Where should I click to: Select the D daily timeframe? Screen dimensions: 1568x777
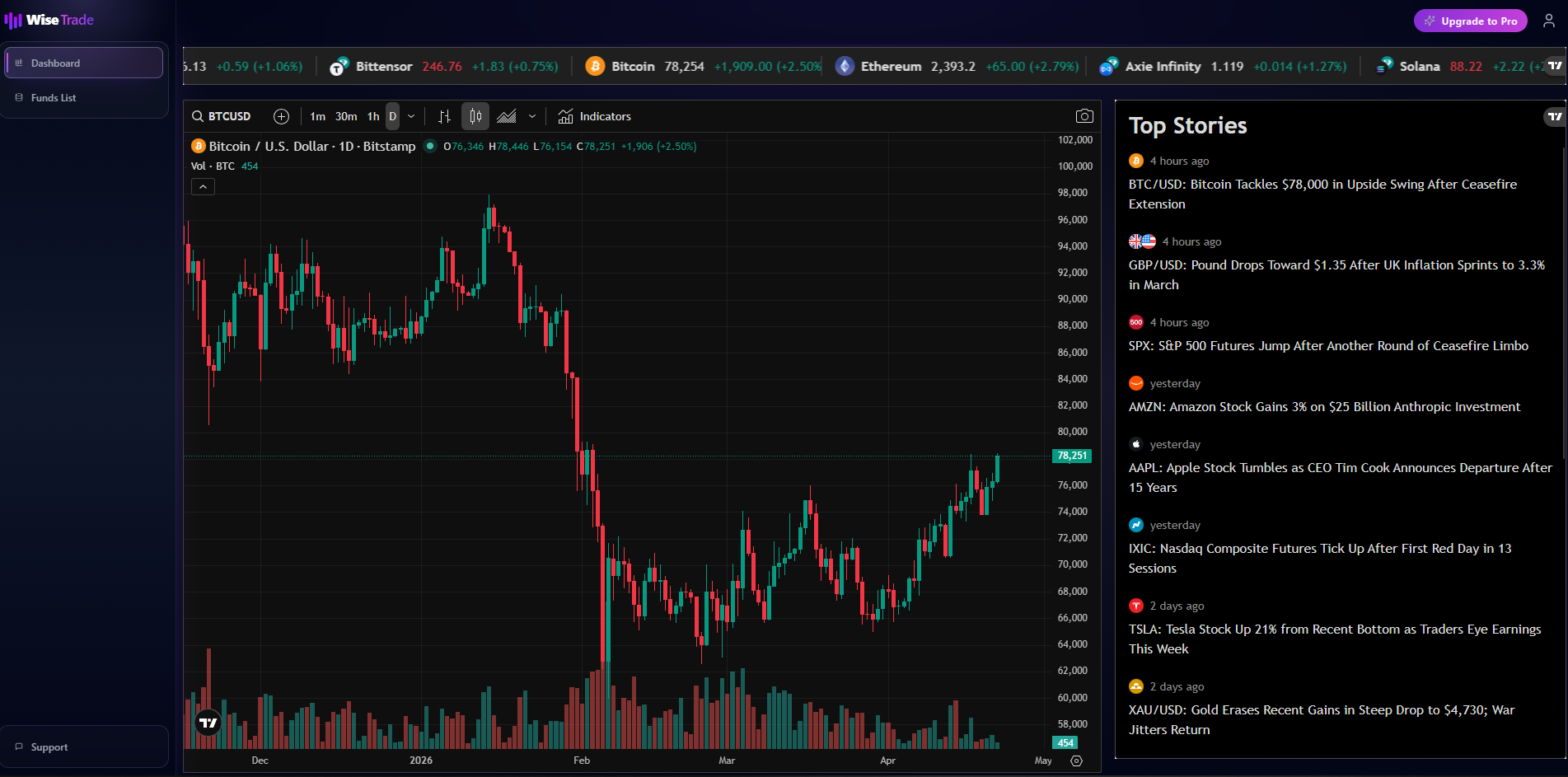point(393,116)
